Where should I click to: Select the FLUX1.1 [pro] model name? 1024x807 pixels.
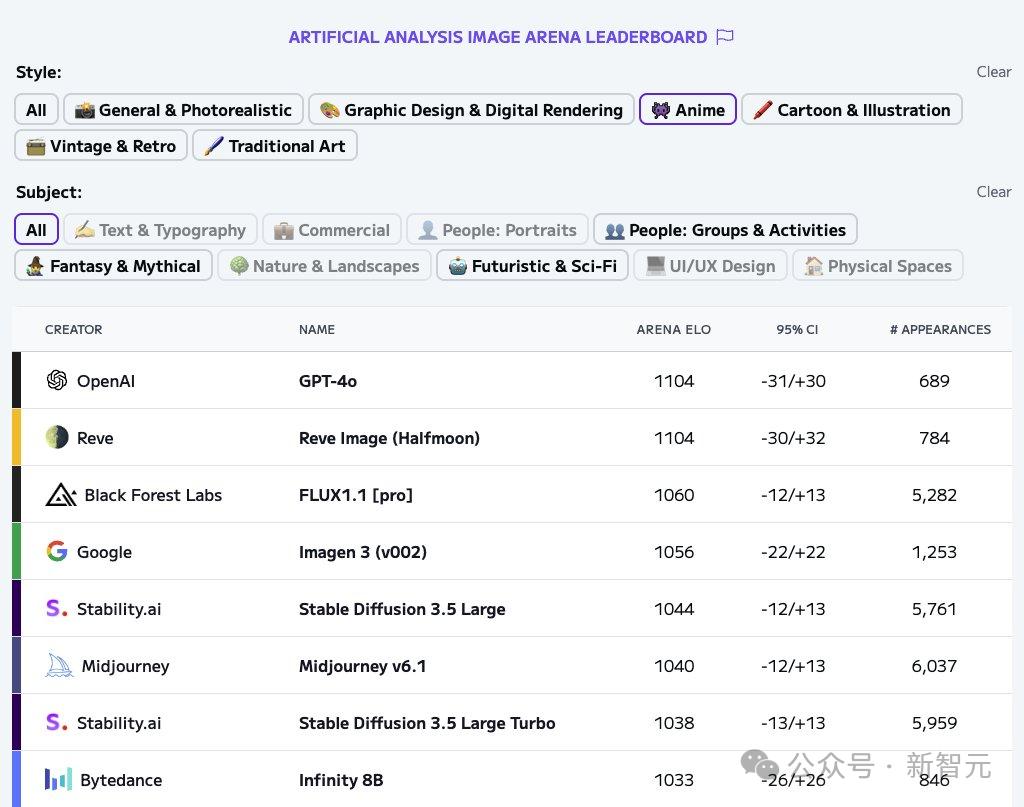coord(356,496)
